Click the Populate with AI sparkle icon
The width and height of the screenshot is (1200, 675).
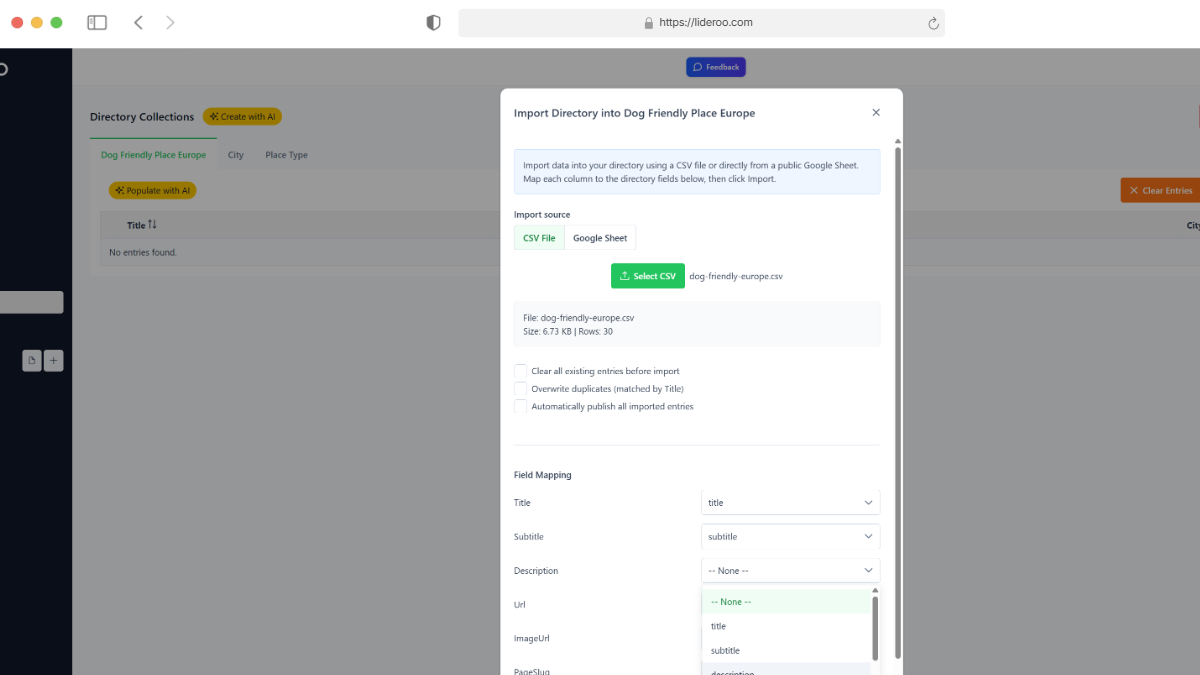(121, 190)
